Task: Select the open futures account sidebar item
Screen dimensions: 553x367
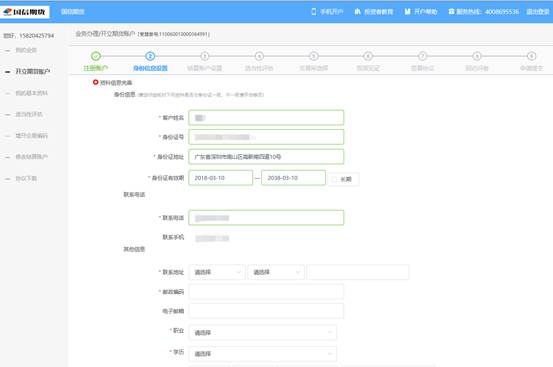Action: click(32, 72)
